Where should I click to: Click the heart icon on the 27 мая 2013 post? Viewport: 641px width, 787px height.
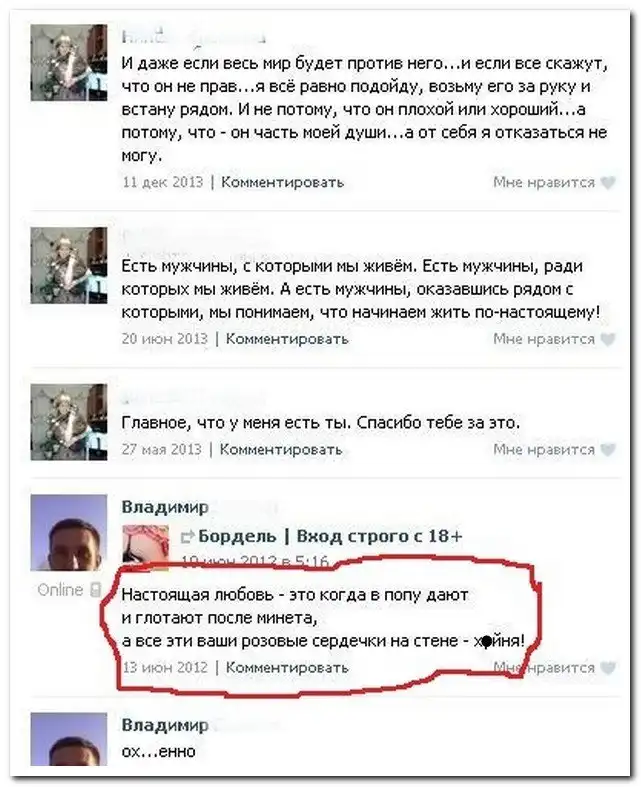(608, 450)
